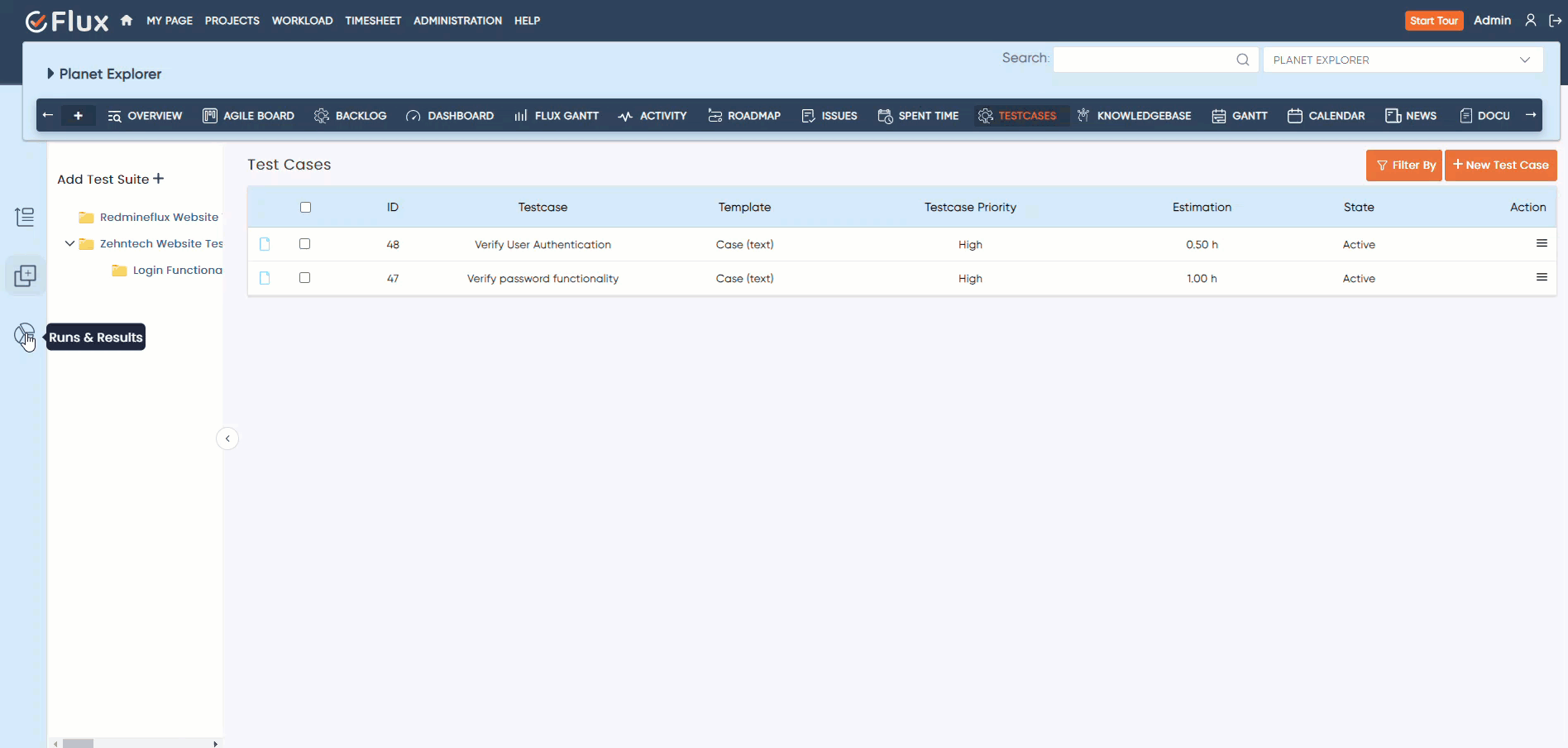This screenshot has width=1568, height=748.
Task: Switch to the Agile Board tab
Action: [249, 116]
